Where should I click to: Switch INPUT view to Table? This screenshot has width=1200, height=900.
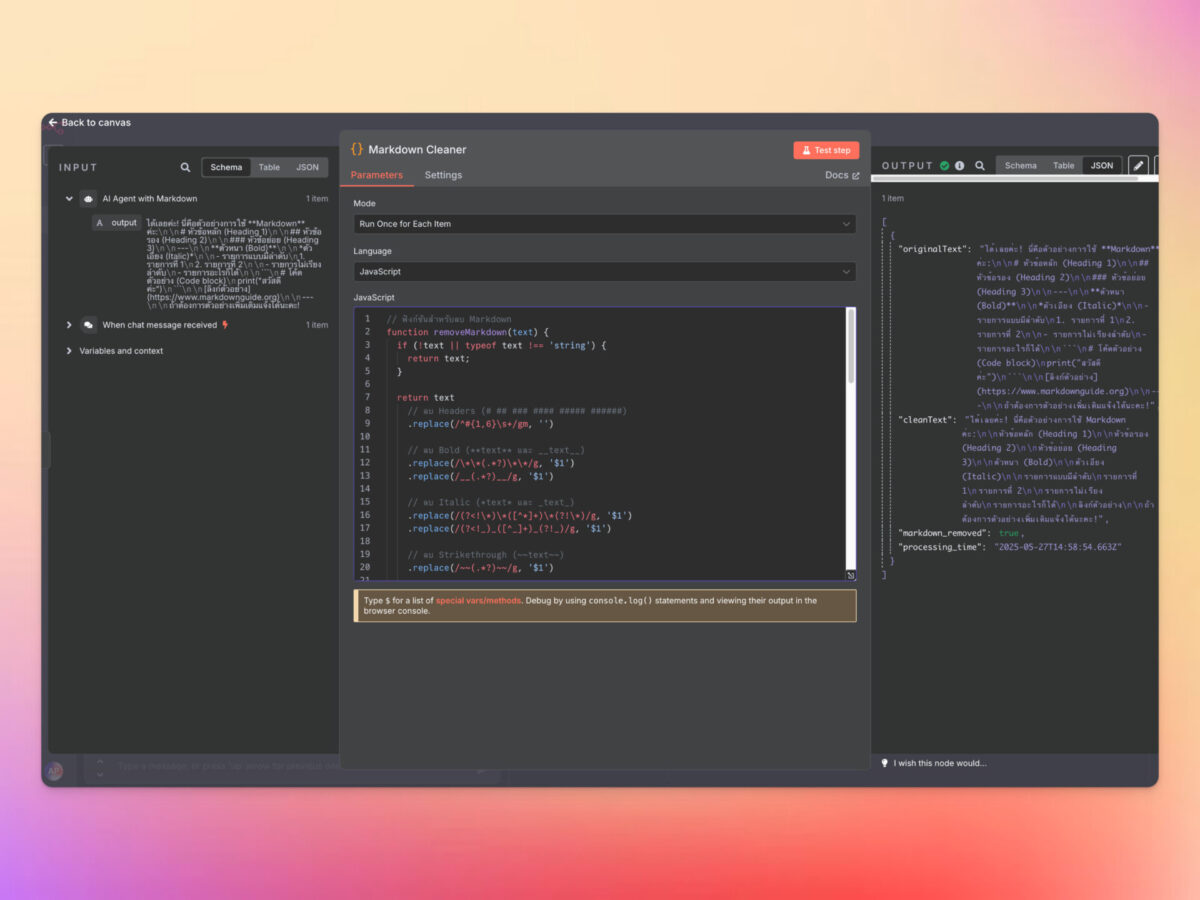click(x=269, y=167)
